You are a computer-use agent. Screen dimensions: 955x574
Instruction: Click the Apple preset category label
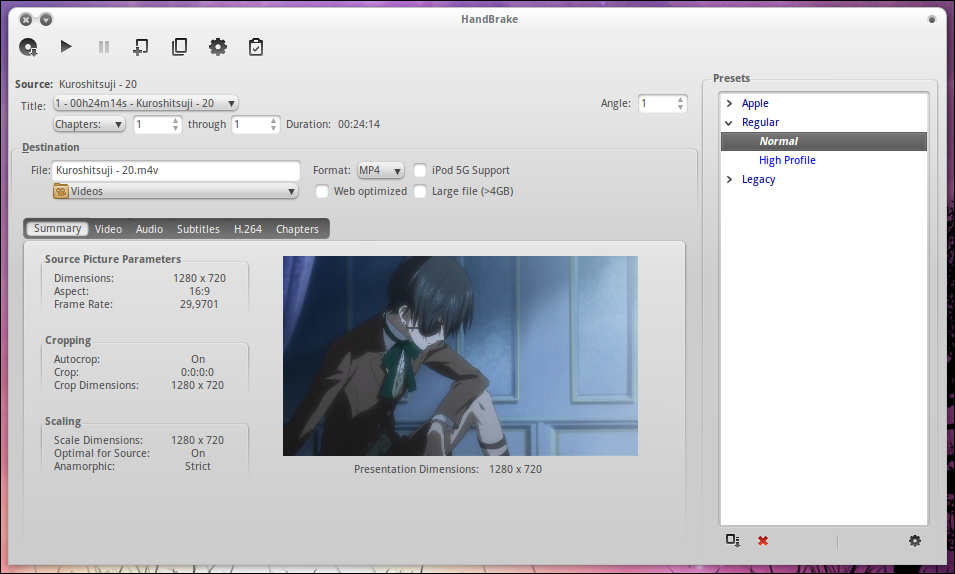coord(755,104)
